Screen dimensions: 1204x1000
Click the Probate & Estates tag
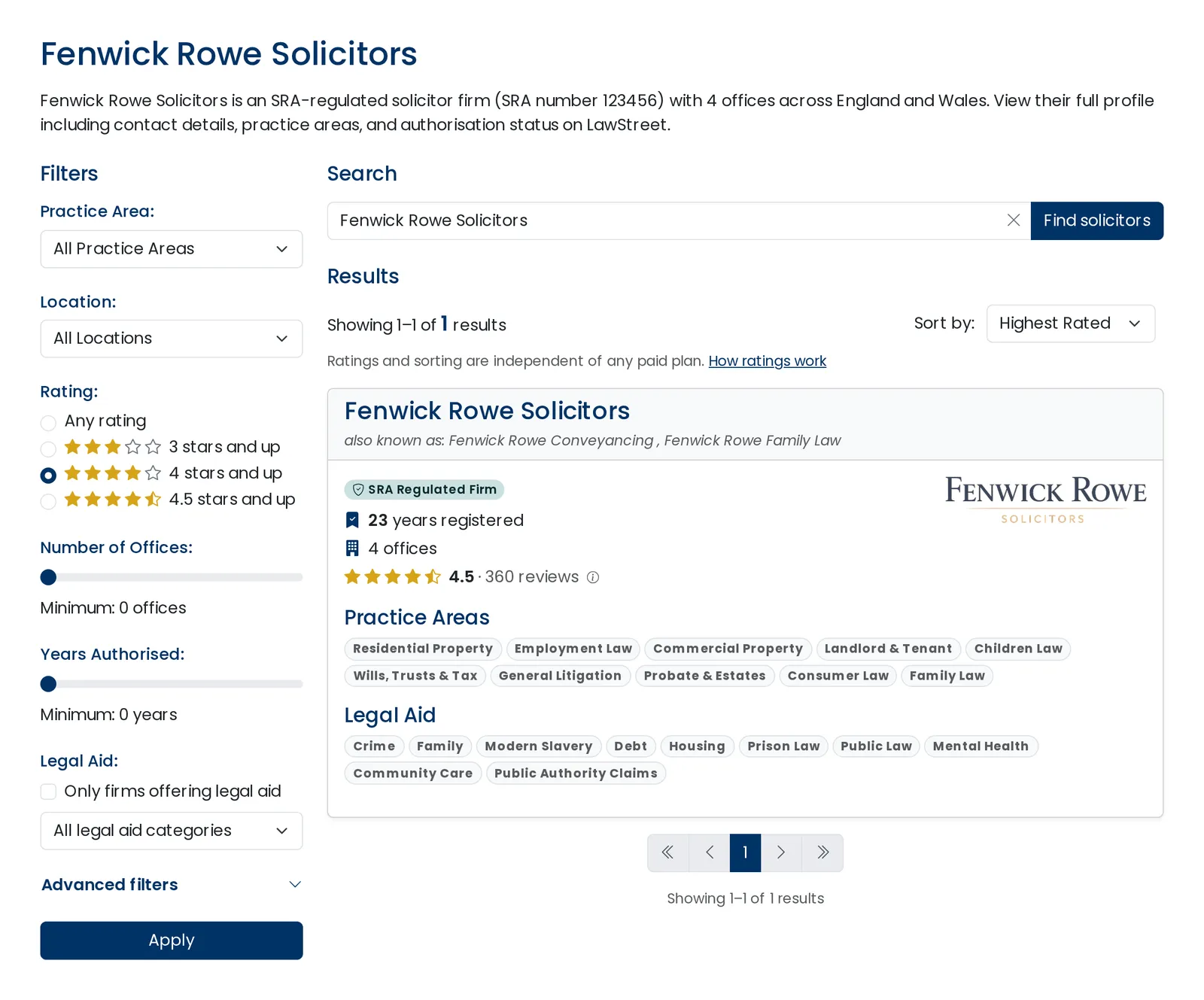pyautogui.click(x=704, y=676)
